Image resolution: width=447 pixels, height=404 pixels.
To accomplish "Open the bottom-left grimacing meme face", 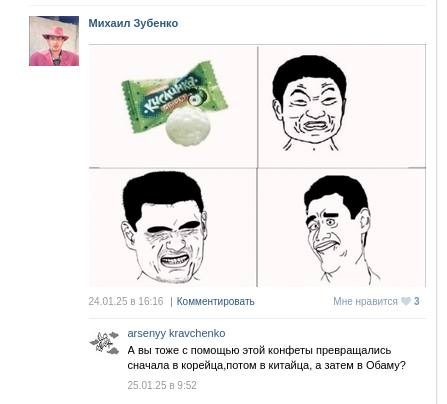I will [164, 228].
